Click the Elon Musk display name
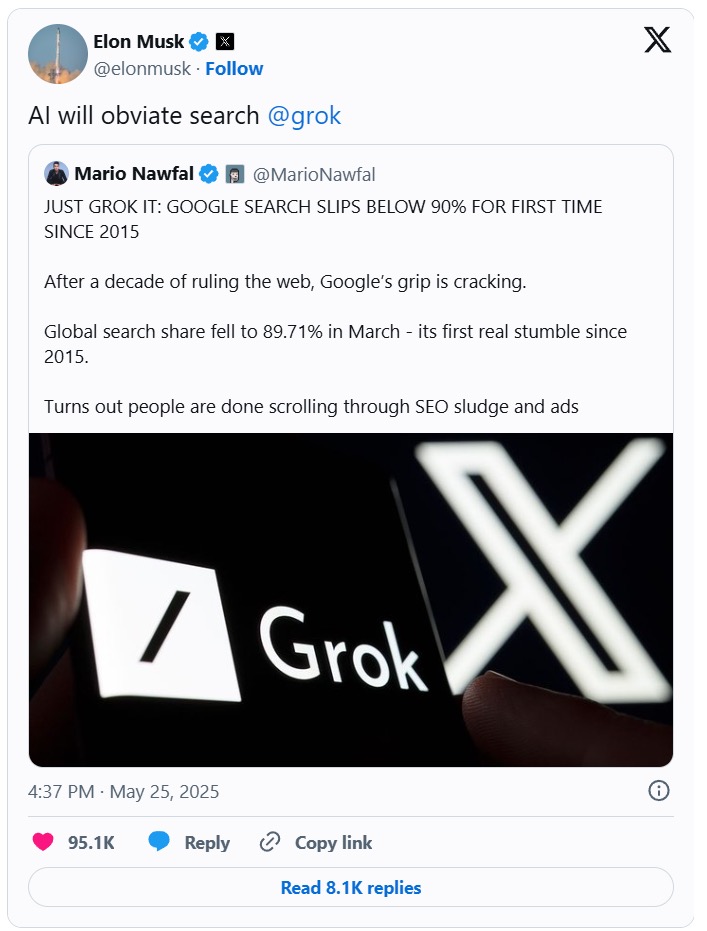This screenshot has height=931, width=707. pos(138,42)
